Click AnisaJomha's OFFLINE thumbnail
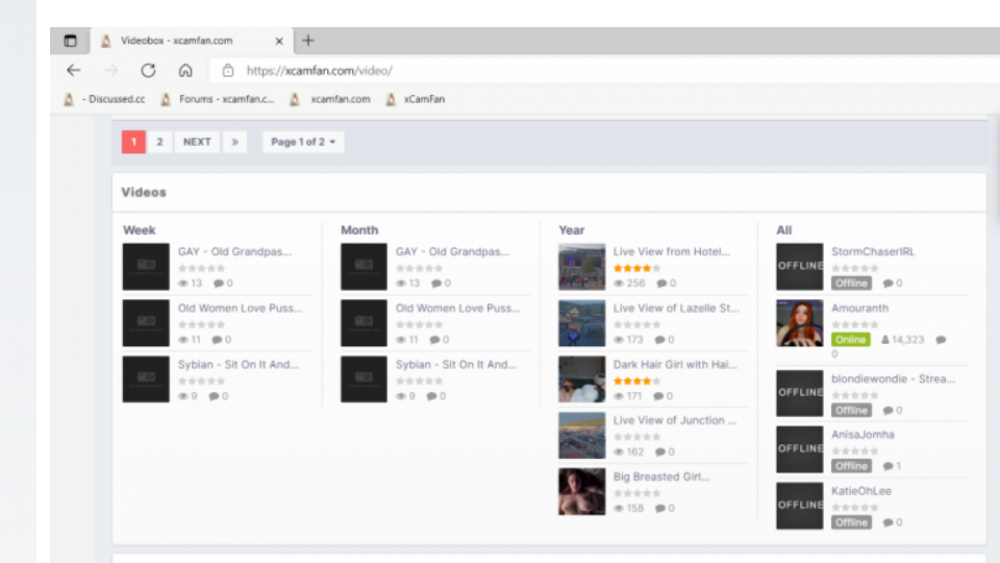The width and height of the screenshot is (1000, 563). [800, 450]
